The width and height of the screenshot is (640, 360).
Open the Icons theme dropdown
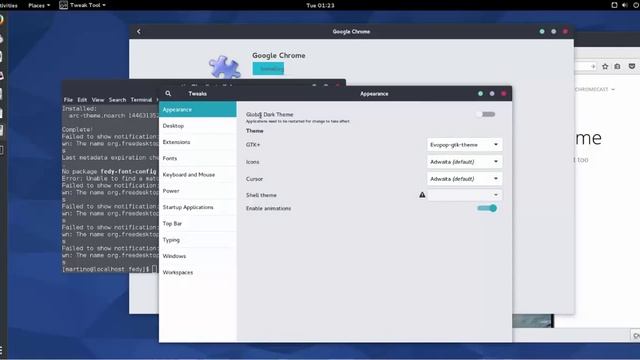pos(464,162)
